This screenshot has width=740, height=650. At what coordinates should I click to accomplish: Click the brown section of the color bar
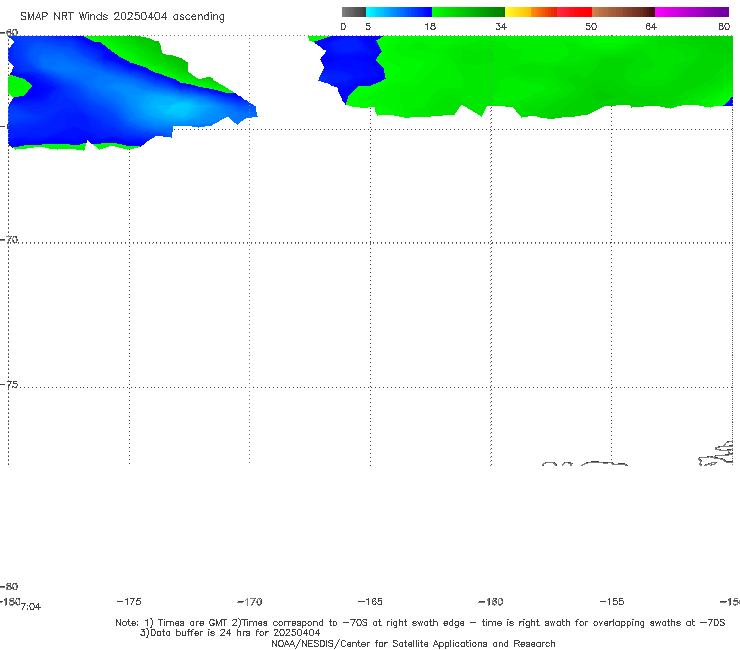(623, 12)
